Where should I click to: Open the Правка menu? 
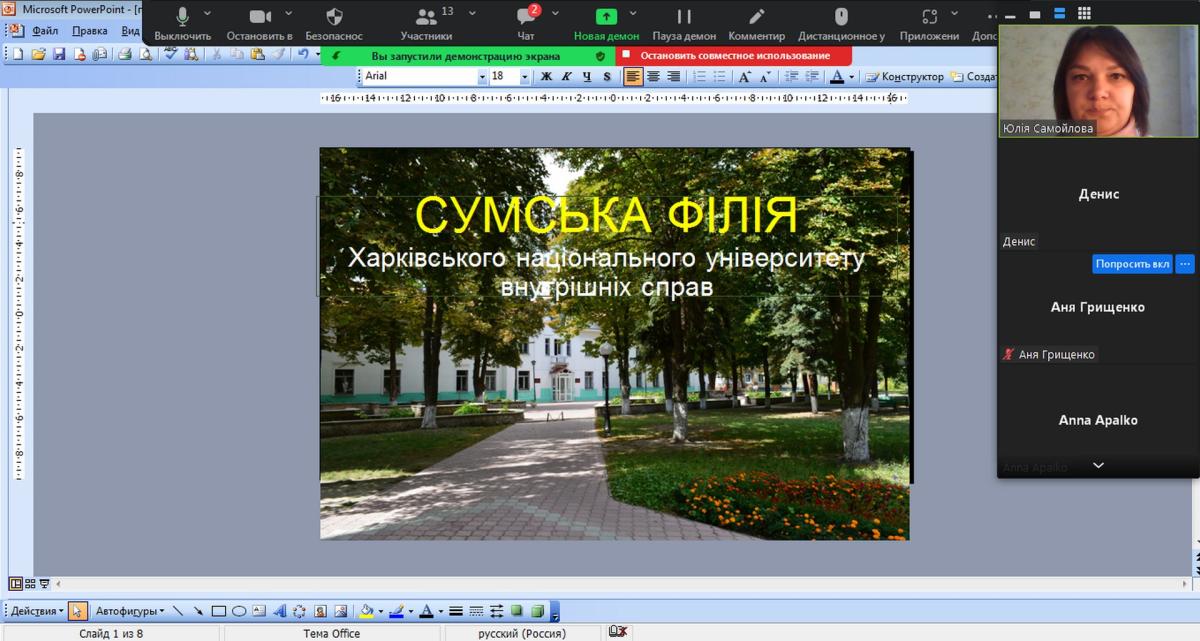click(90, 31)
